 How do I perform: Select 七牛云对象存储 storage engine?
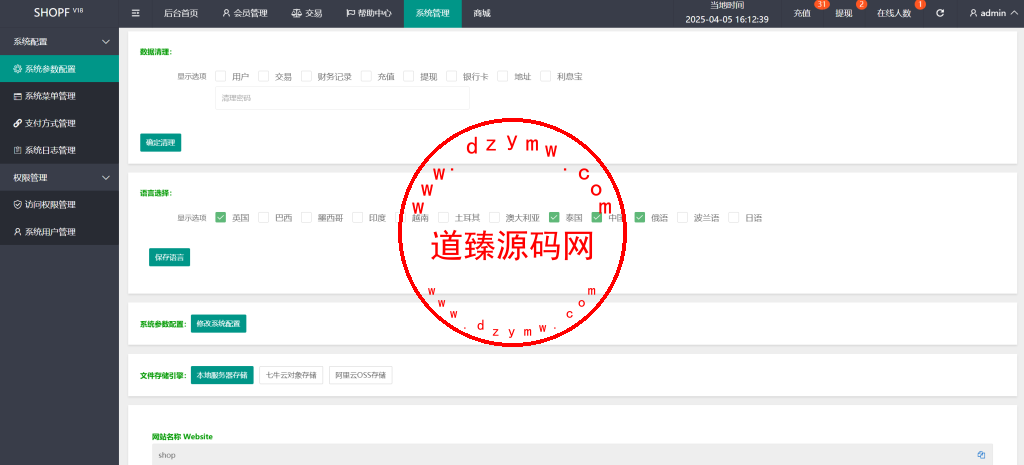[x=291, y=376]
